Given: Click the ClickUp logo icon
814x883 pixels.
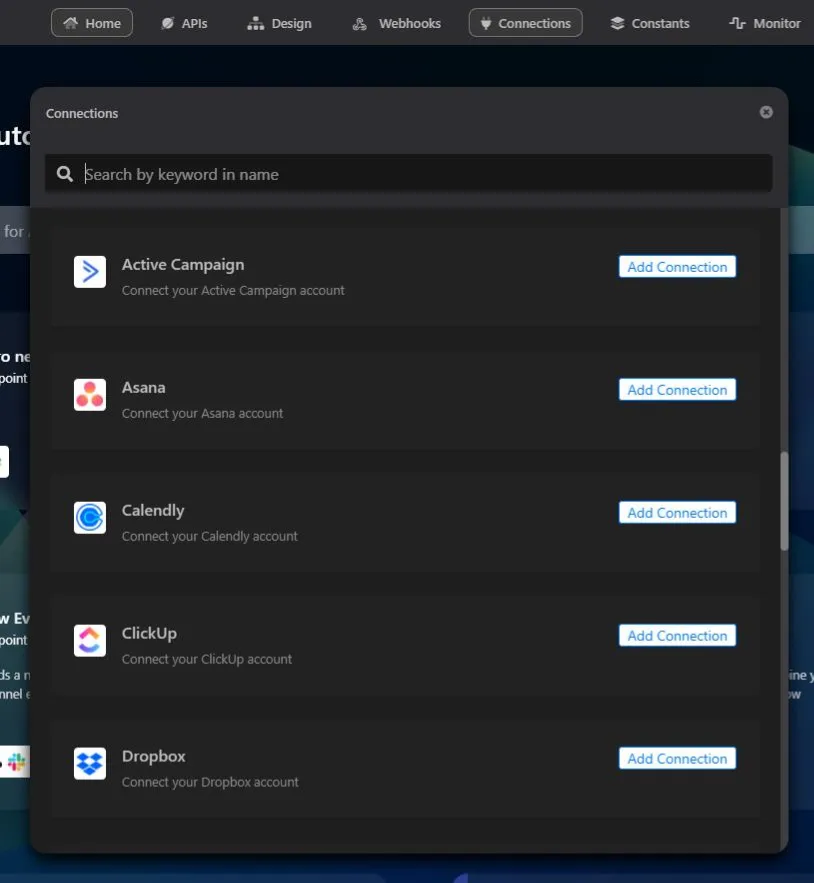Looking at the screenshot, I should (x=90, y=640).
